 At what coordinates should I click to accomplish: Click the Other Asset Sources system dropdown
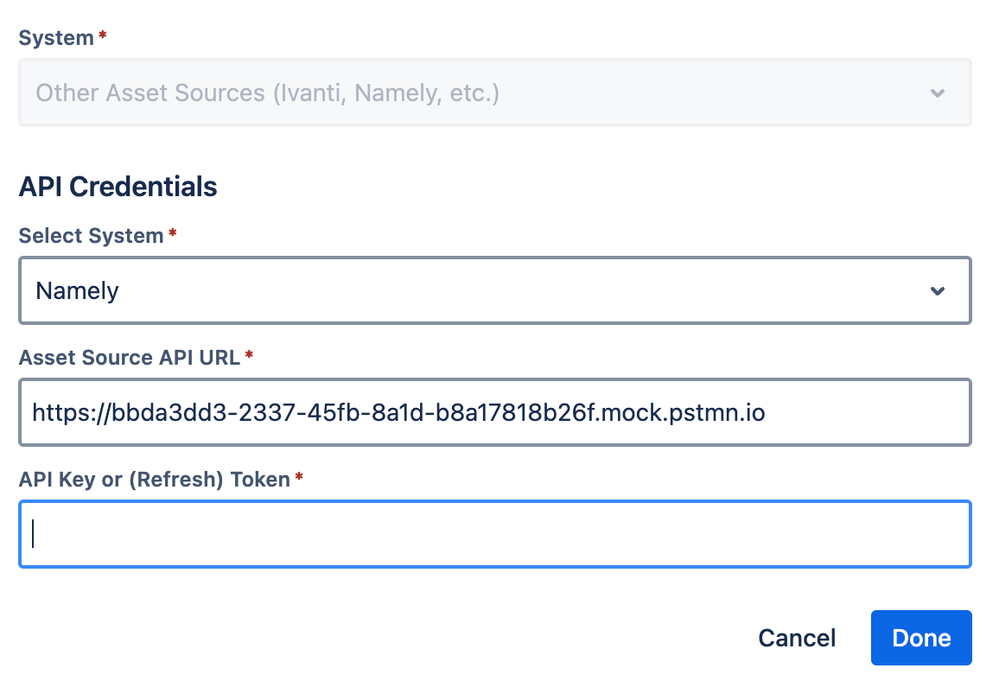[495, 93]
